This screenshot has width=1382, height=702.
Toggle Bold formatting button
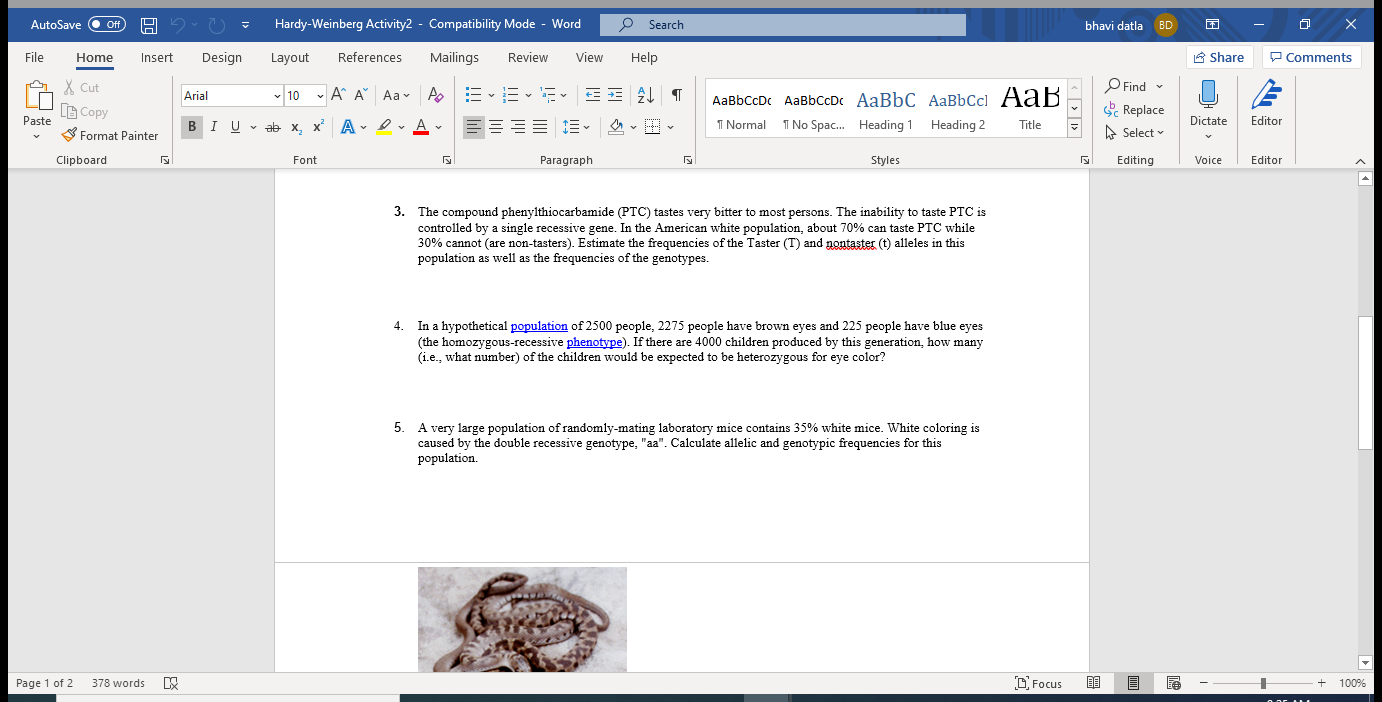pos(192,127)
